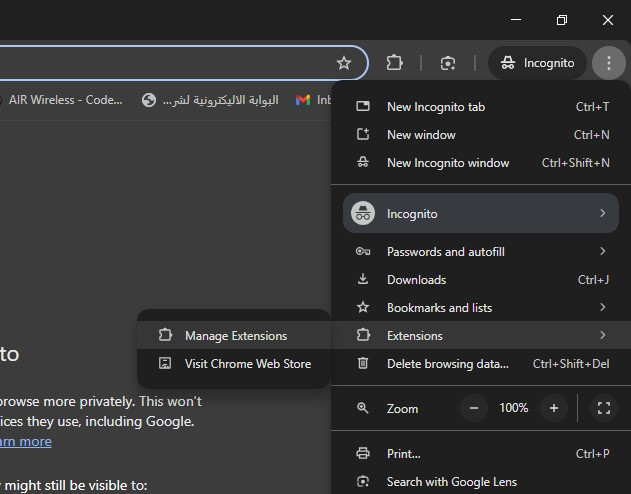This screenshot has width=631, height=494.
Task: Enter fullscreen using the zoom row icon
Action: (x=603, y=408)
